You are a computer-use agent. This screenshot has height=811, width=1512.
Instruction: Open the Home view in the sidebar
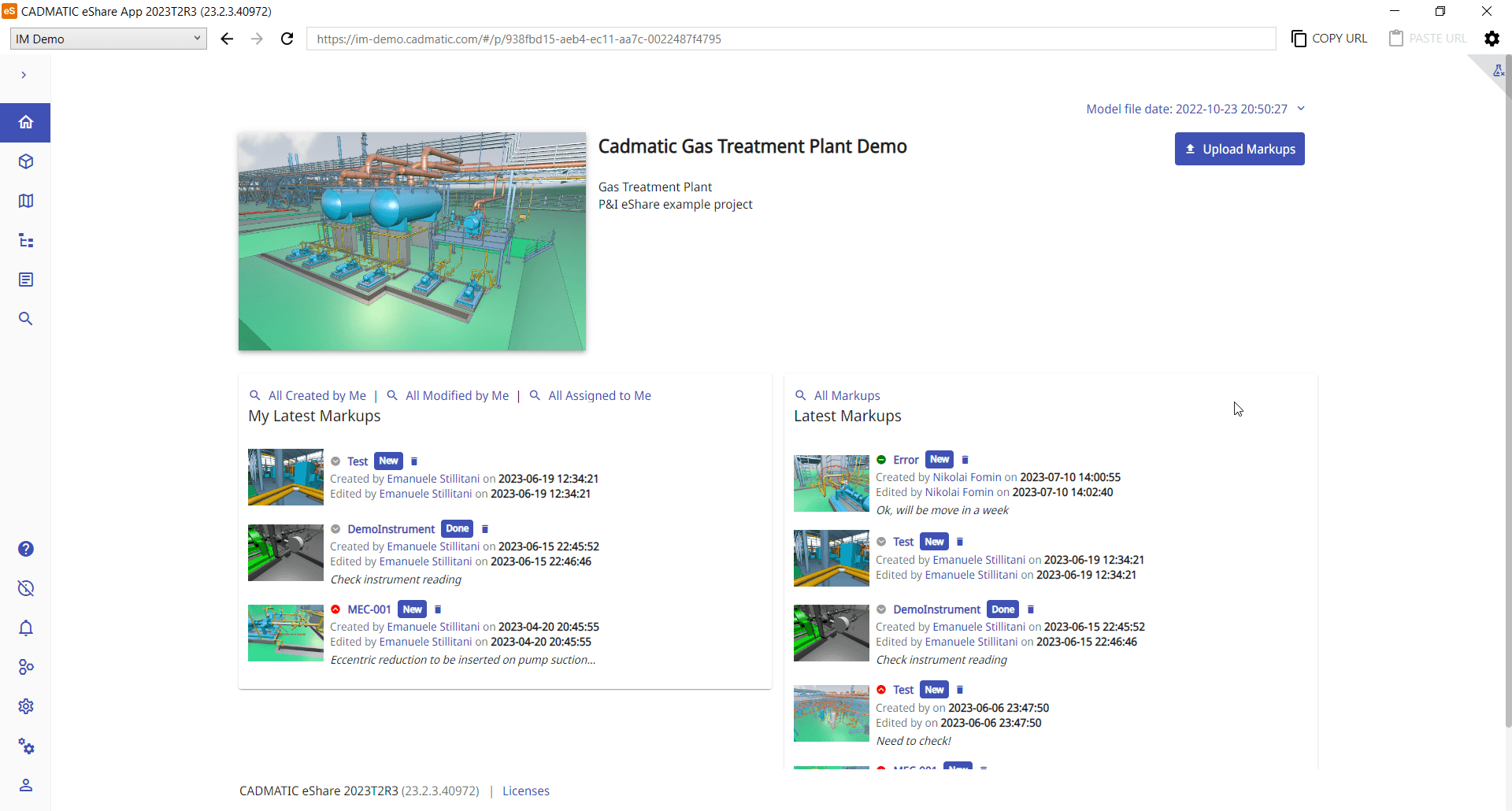tap(25, 122)
